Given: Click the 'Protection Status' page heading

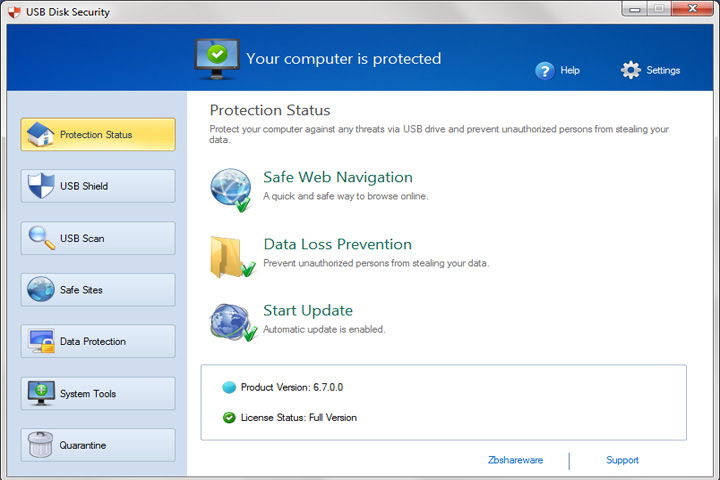Looking at the screenshot, I should (270, 110).
